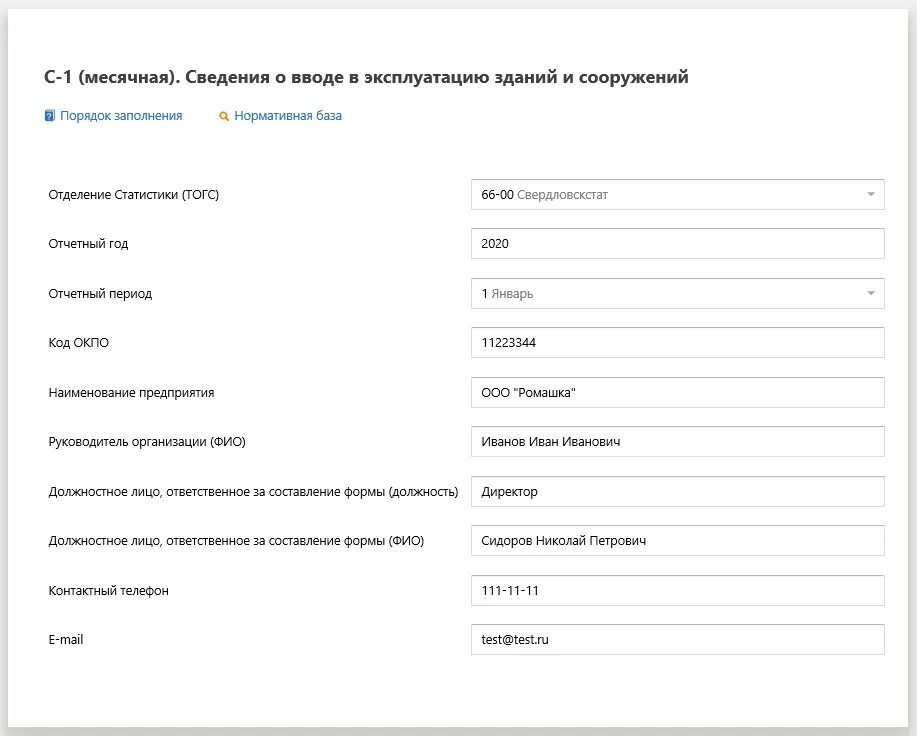Click the Должностное лицо (ФИО) label
Screen dimensions: 917x736
click(x=236, y=541)
